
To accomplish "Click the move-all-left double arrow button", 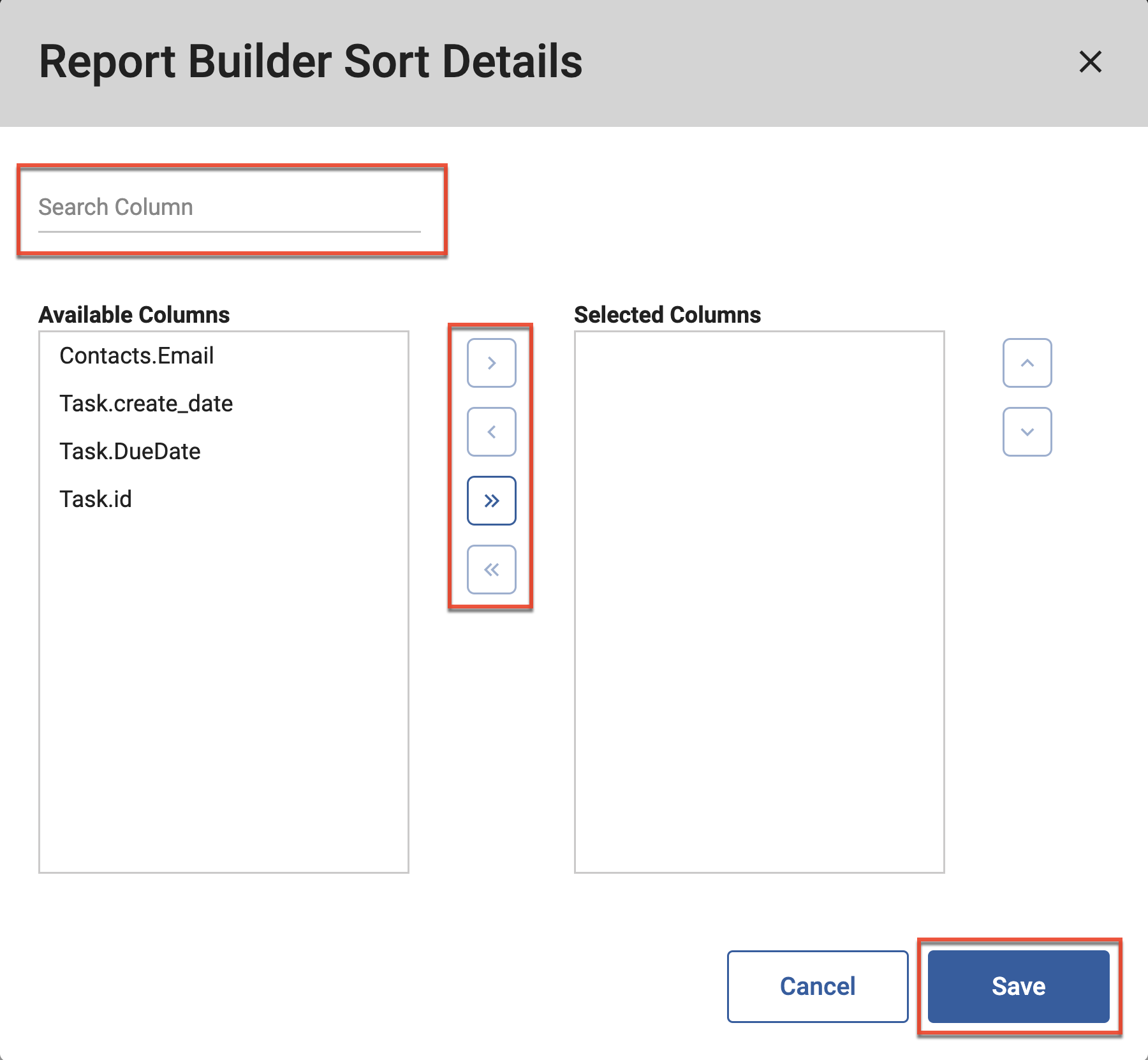I will point(491,570).
